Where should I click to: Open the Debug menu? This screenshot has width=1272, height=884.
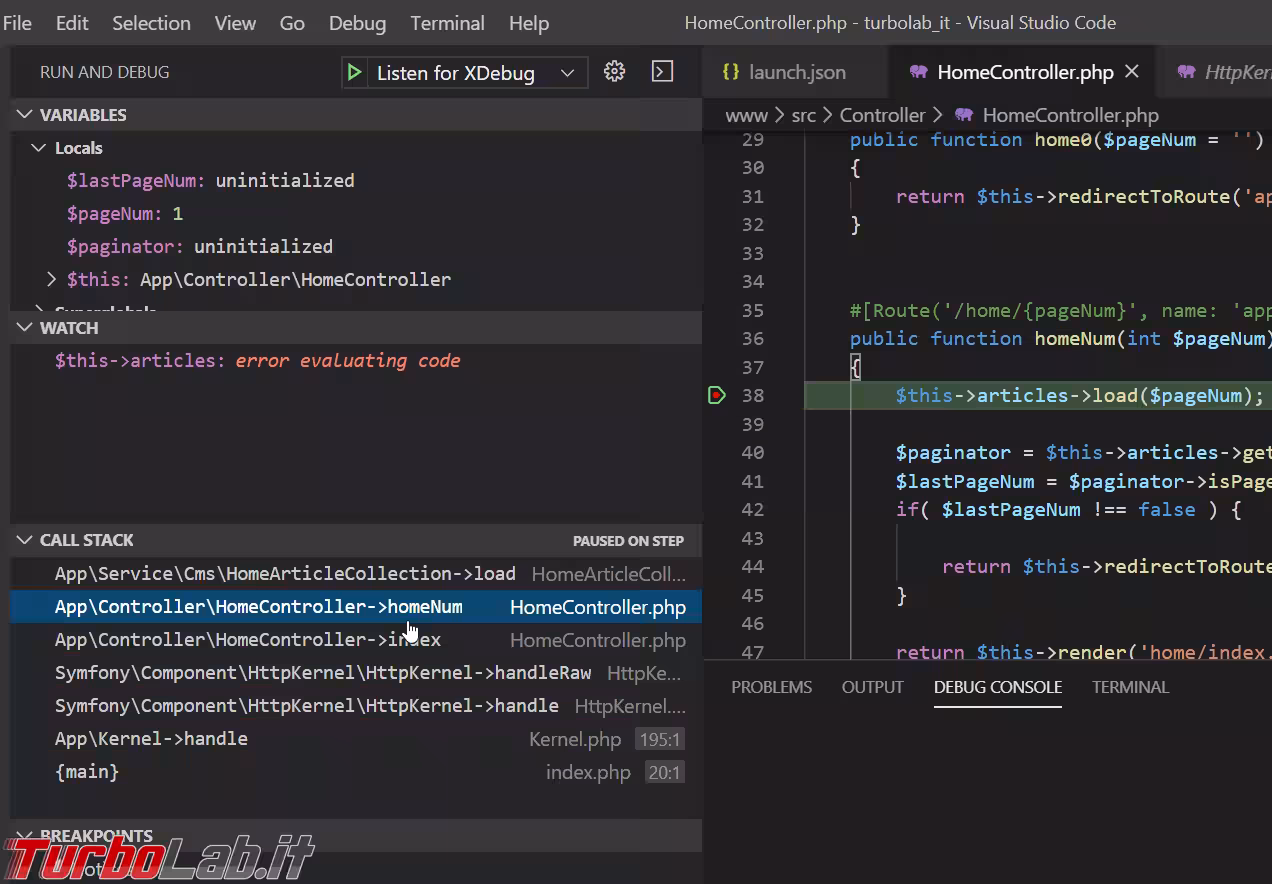tap(357, 23)
